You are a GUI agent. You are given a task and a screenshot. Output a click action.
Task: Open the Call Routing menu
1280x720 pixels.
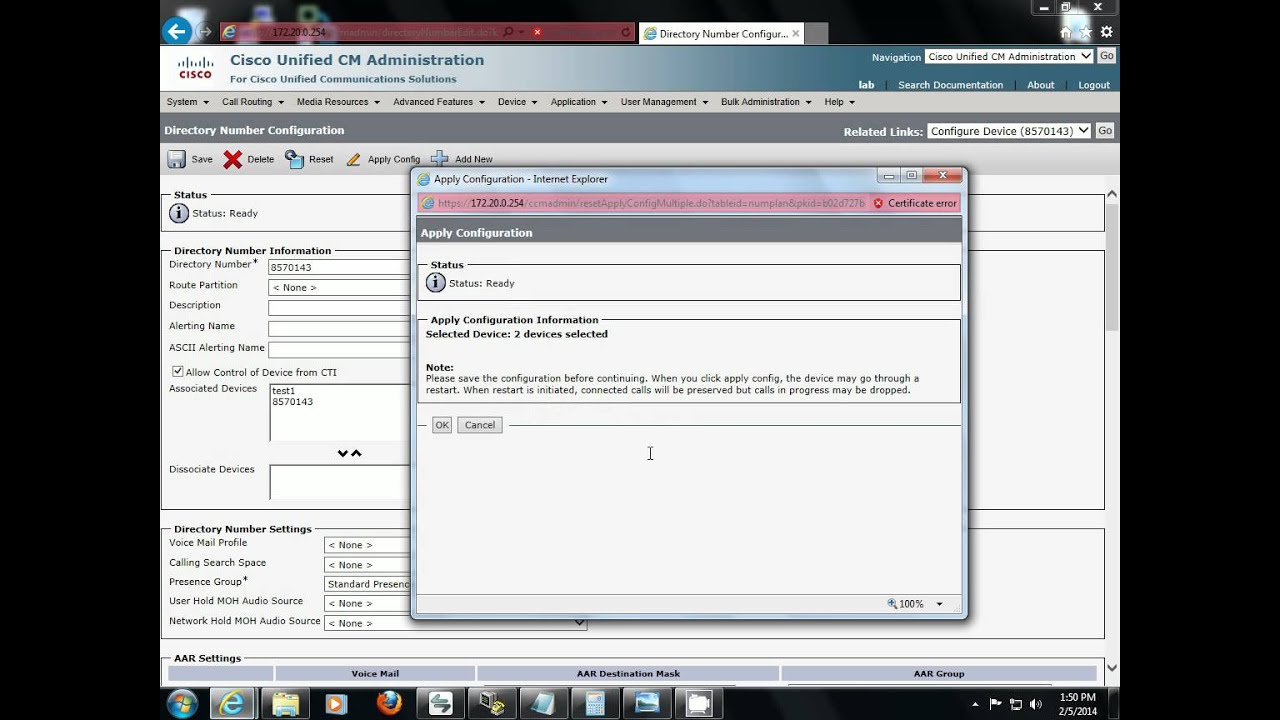point(253,102)
